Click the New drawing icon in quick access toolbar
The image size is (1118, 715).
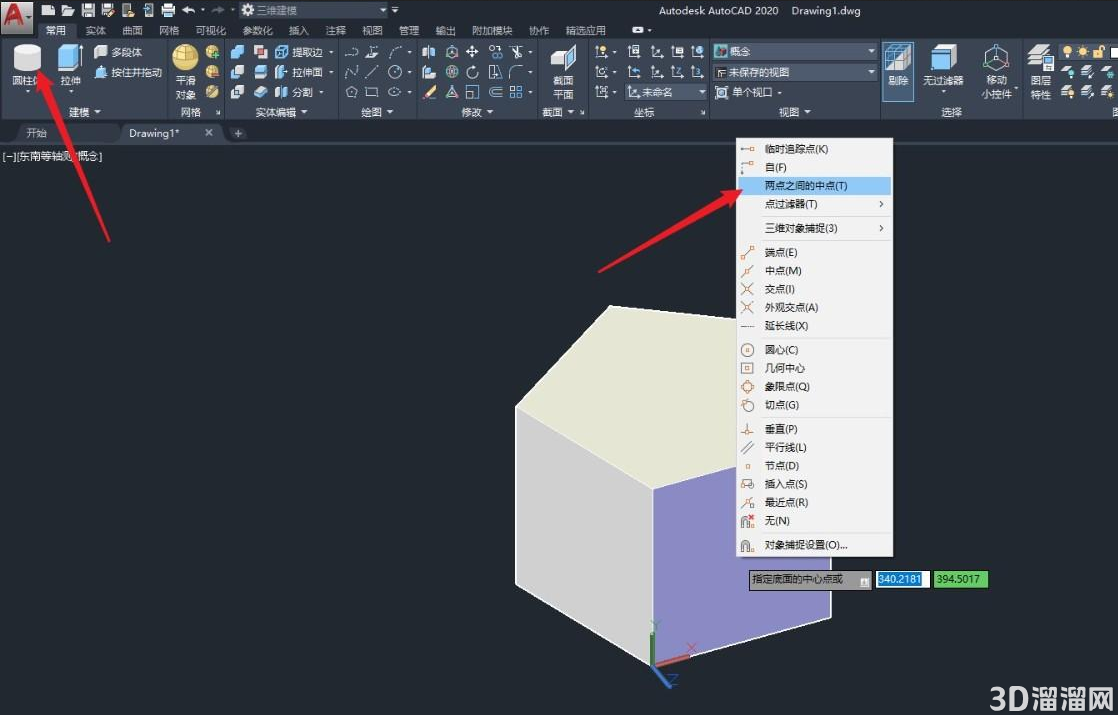[48, 10]
